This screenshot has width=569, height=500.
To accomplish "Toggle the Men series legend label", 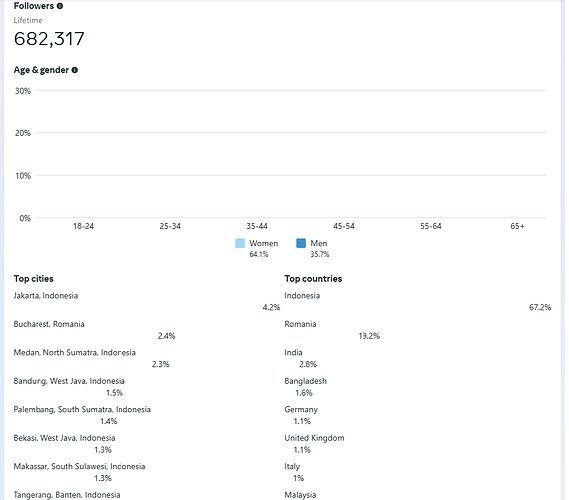I will 319,243.
